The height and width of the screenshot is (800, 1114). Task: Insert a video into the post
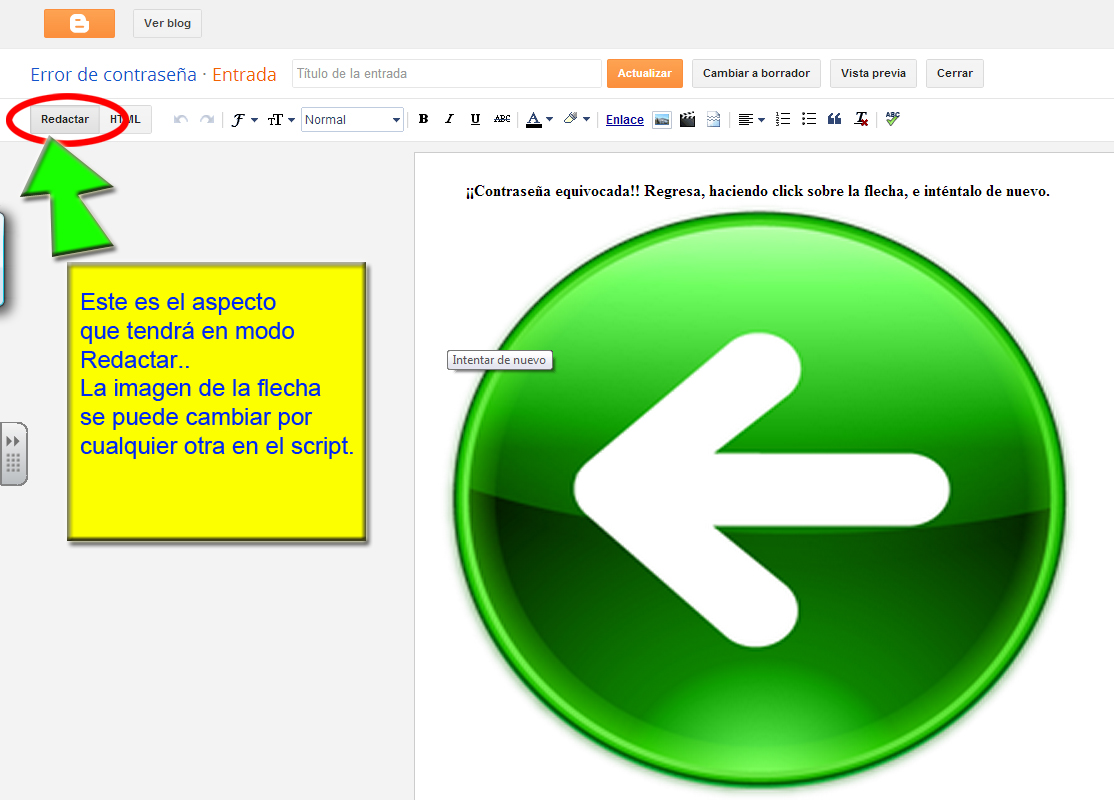tap(687, 119)
